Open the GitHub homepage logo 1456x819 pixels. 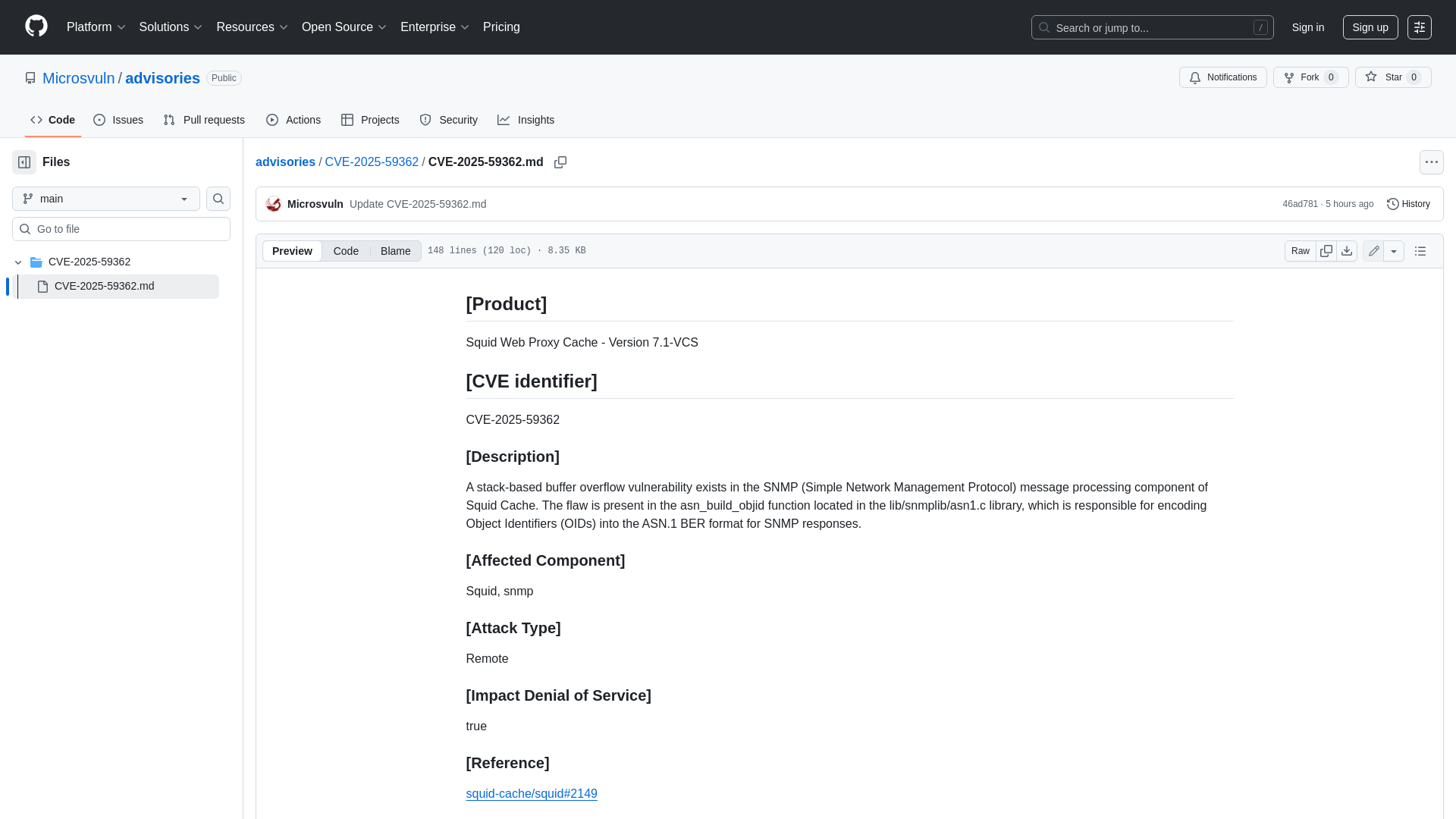(36, 27)
